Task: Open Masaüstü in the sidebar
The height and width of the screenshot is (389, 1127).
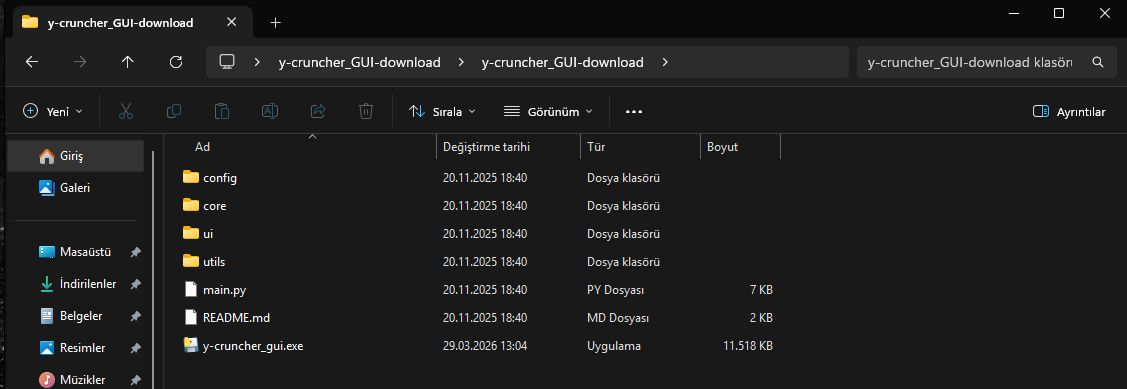Action: pyautogui.click(x=75, y=252)
